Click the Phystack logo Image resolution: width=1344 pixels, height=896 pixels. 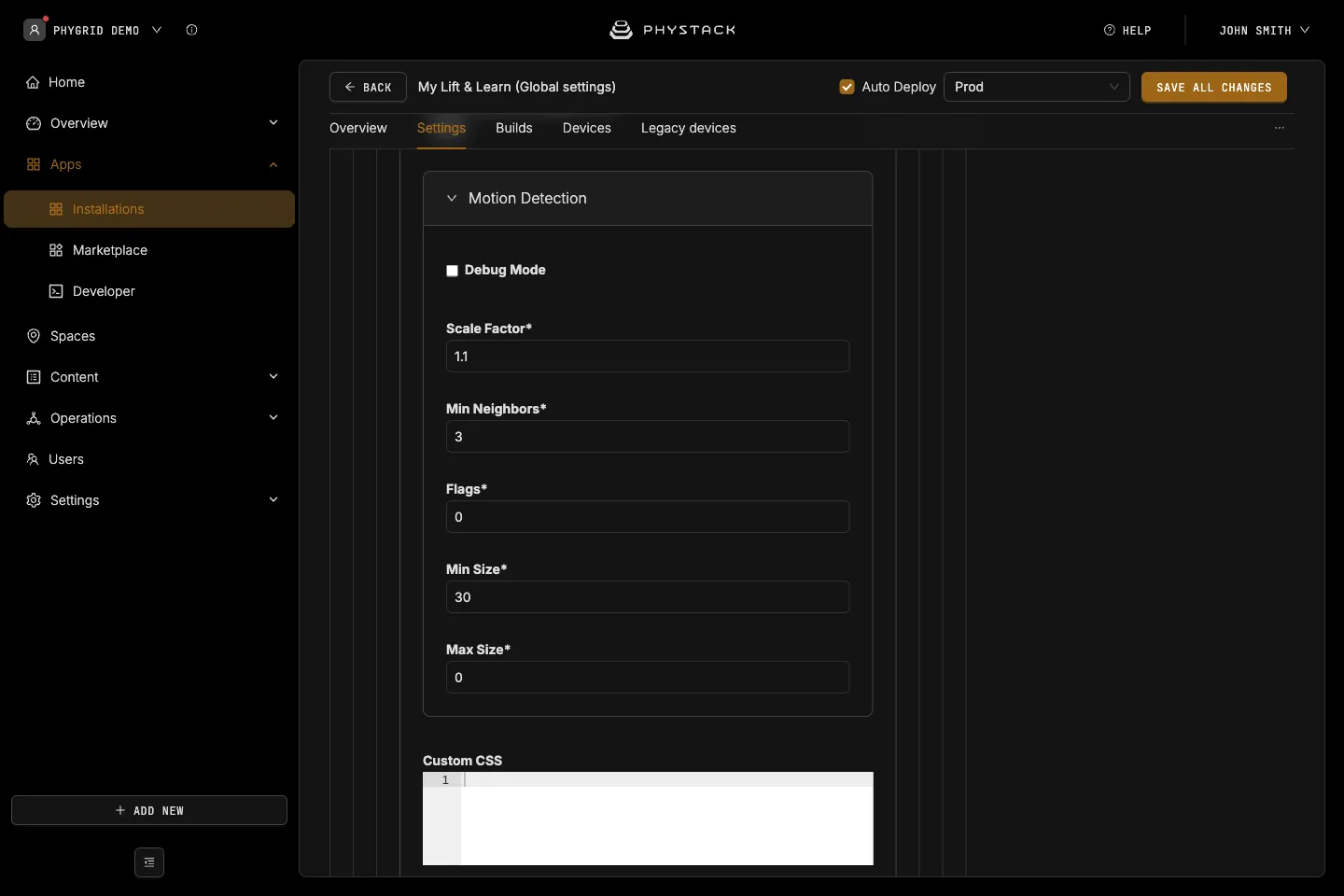click(672, 30)
